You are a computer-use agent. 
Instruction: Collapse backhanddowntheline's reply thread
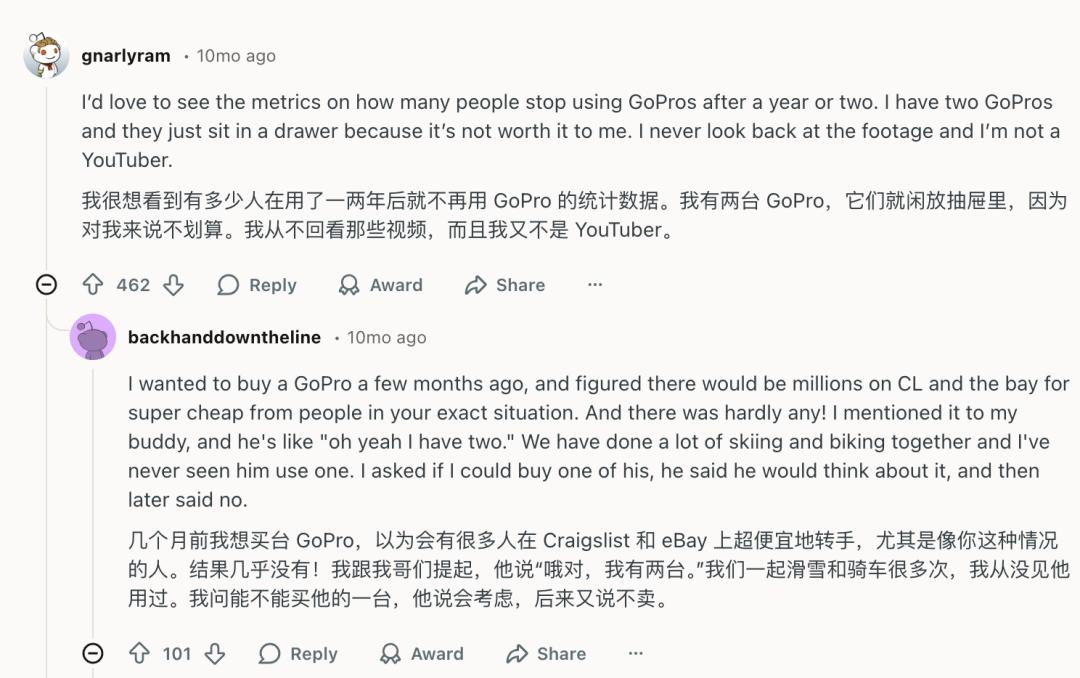coord(92,654)
